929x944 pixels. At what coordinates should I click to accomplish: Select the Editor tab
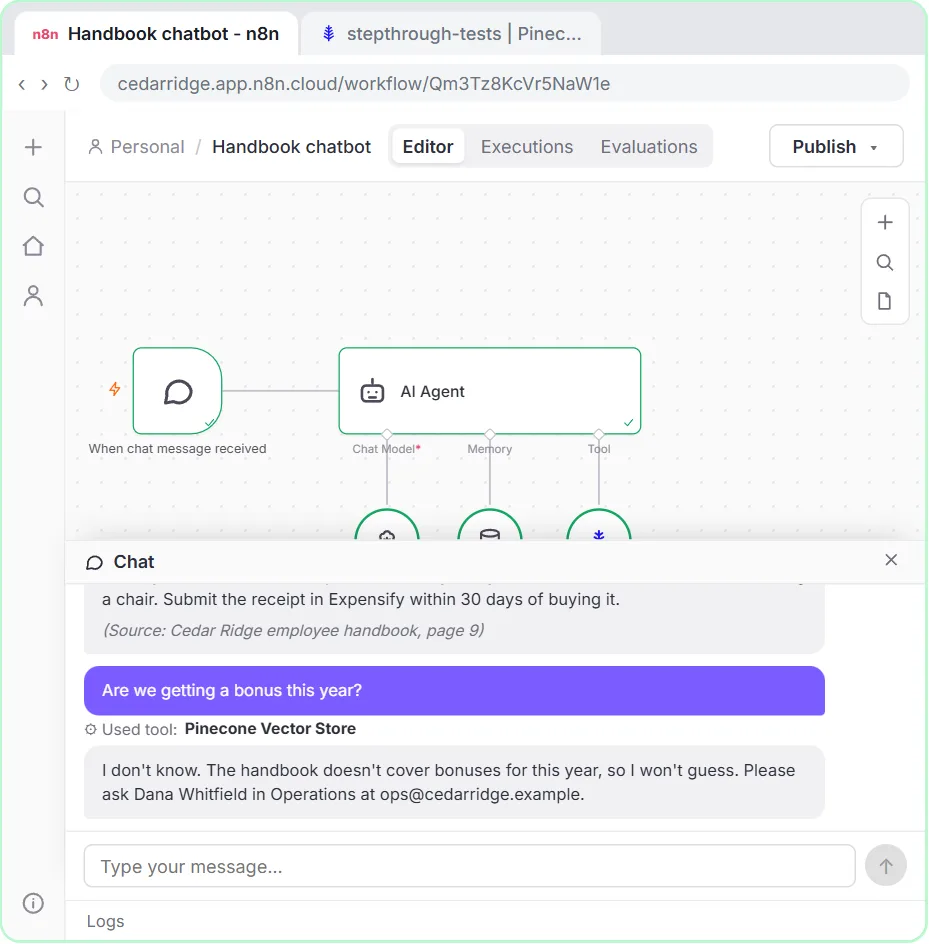pos(427,146)
